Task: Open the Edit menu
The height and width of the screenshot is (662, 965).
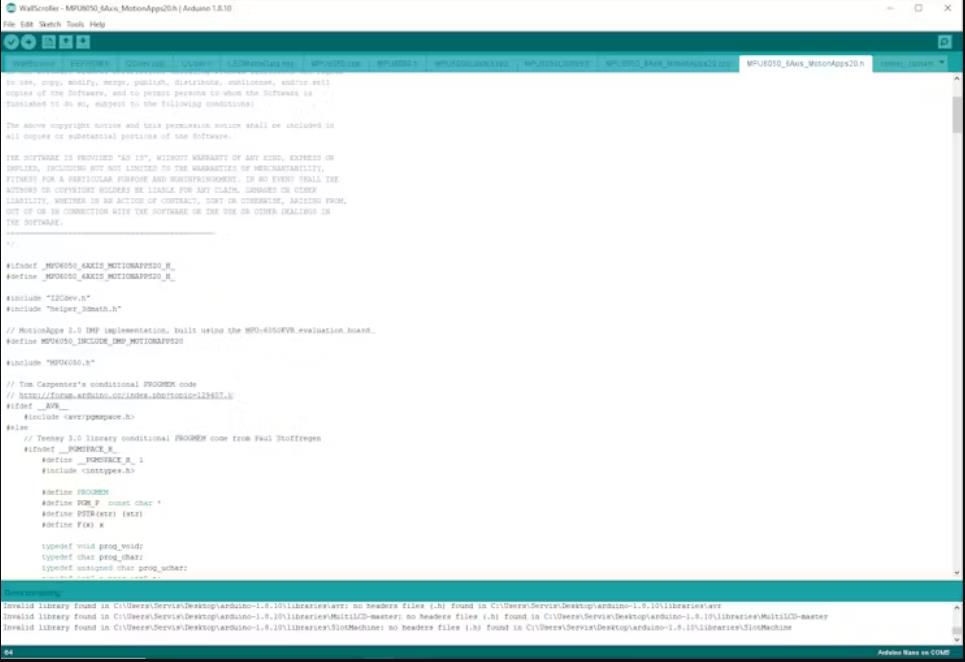Action: [27, 24]
